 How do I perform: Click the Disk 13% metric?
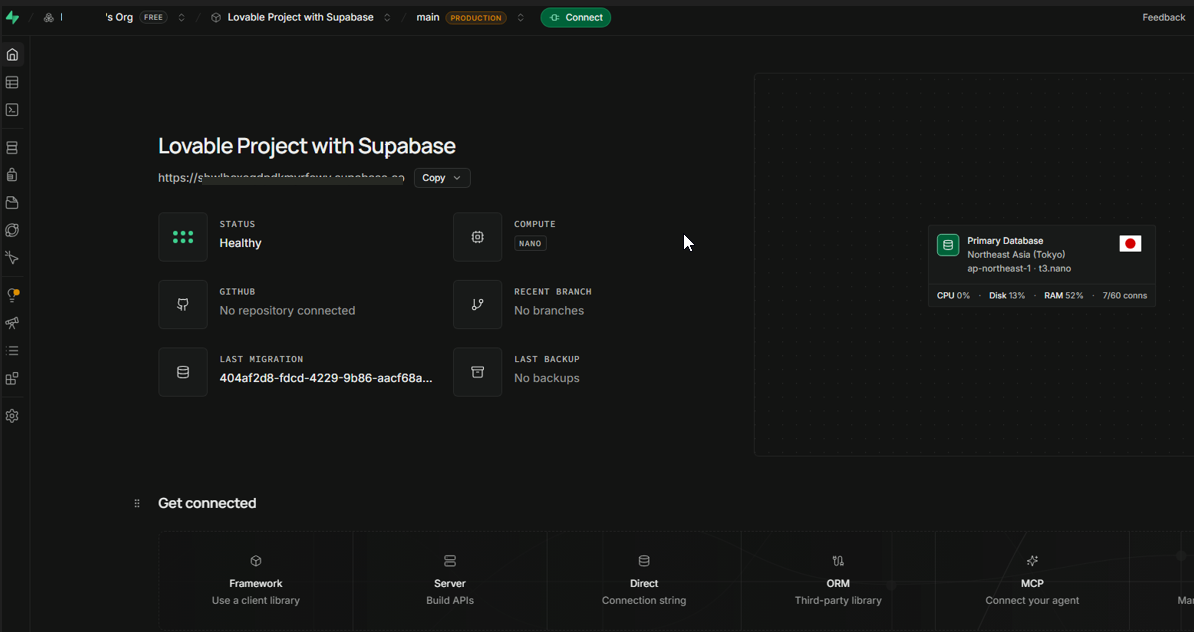1007,295
